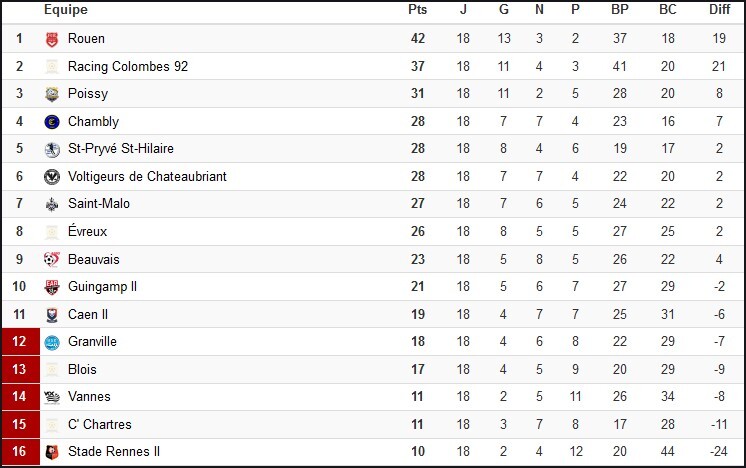Open the Racing Colombes 92 team link
The image size is (746, 468).
tap(127, 67)
